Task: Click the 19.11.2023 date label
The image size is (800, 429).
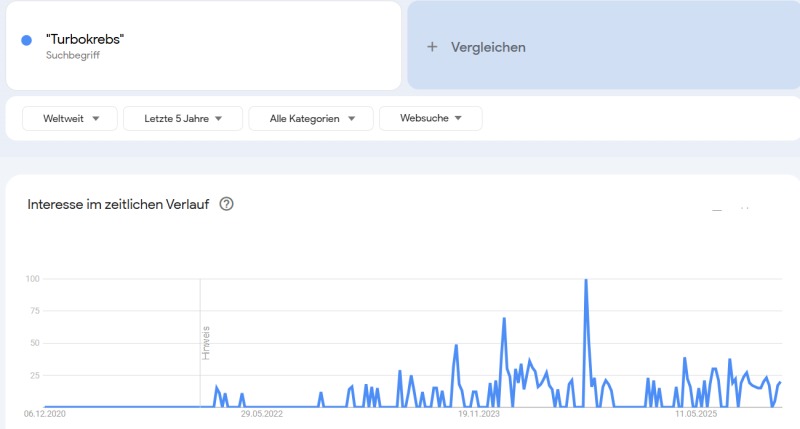Action: pyautogui.click(x=478, y=413)
